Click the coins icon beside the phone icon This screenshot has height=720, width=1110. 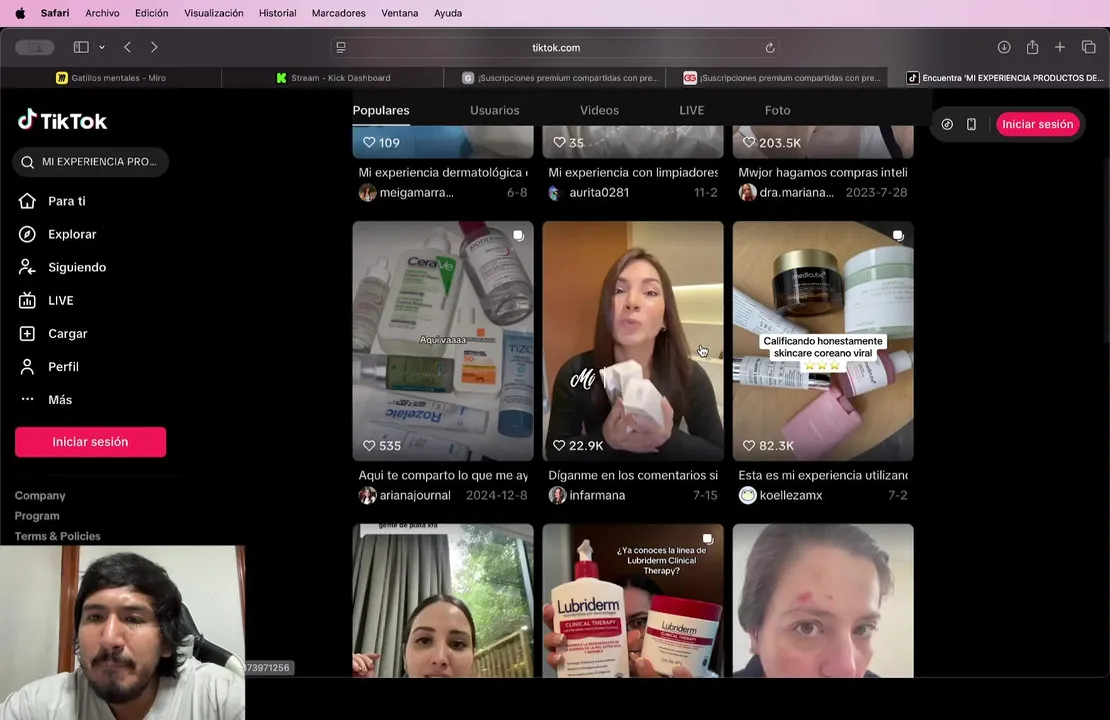[x=947, y=124]
